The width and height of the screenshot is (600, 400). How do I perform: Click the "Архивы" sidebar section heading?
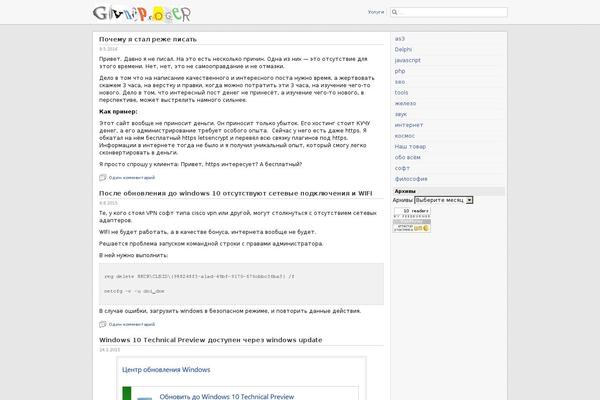[405, 191]
